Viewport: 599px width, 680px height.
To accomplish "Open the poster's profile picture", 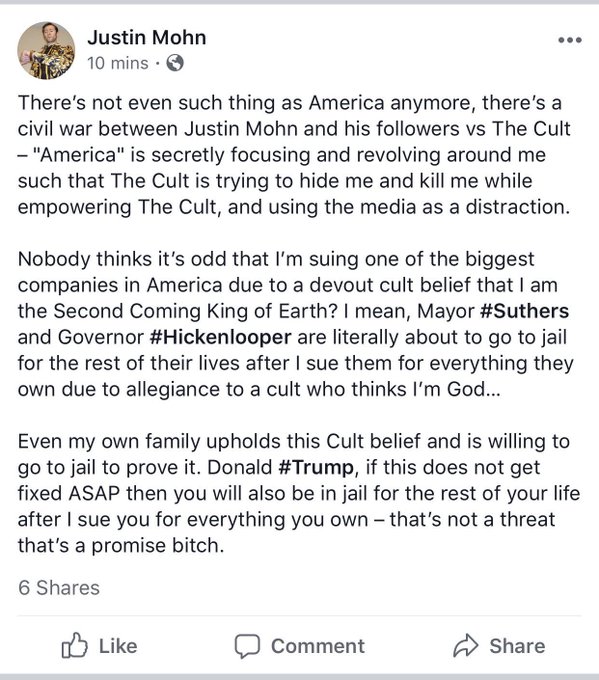I will click(46, 51).
